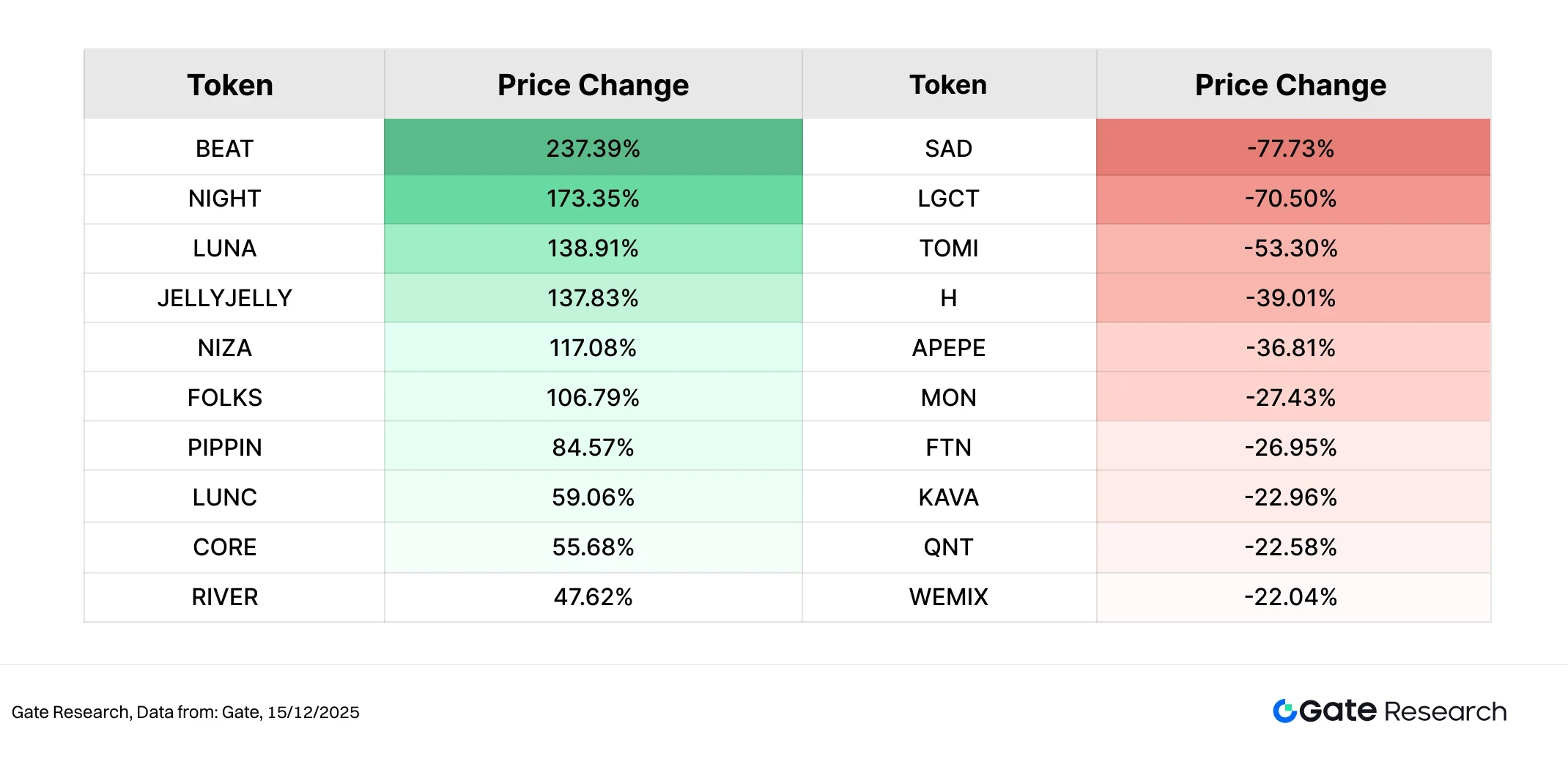Click the 173.35% price change cell

(593, 199)
